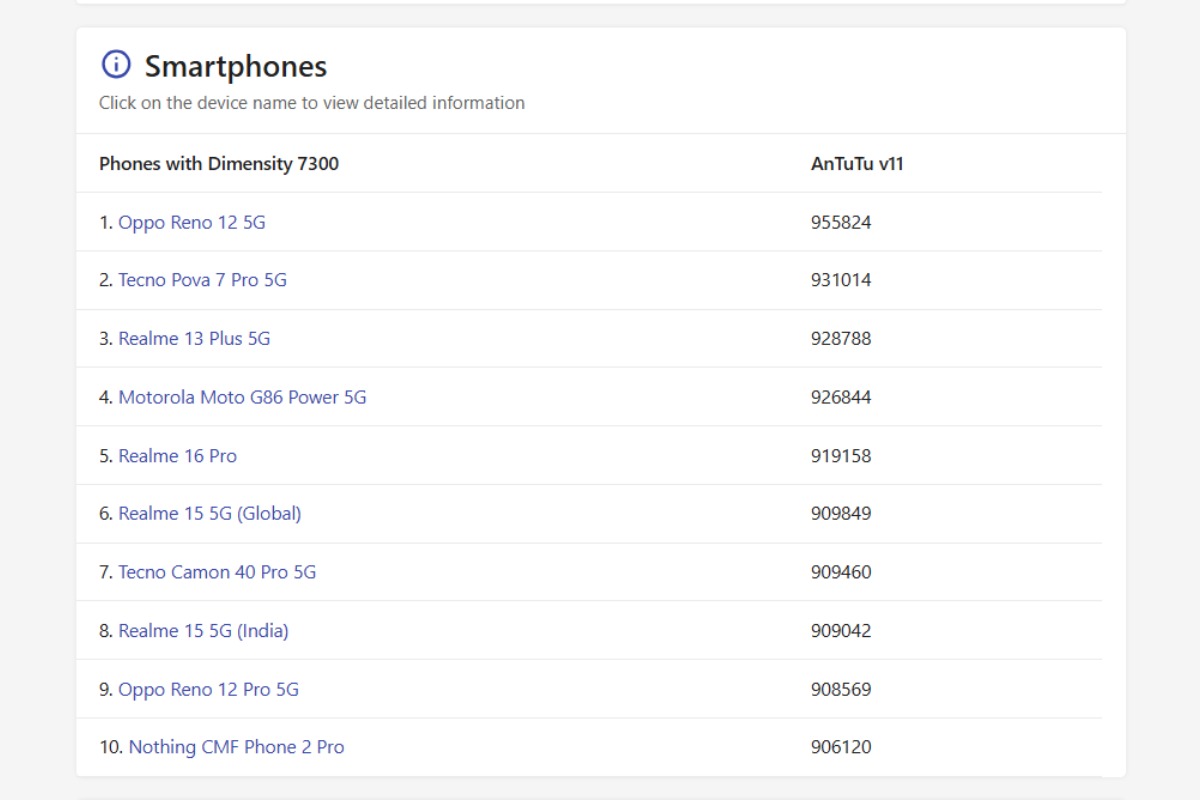
Task: Click the 926844 score for Moto G86
Action: click(x=841, y=397)
